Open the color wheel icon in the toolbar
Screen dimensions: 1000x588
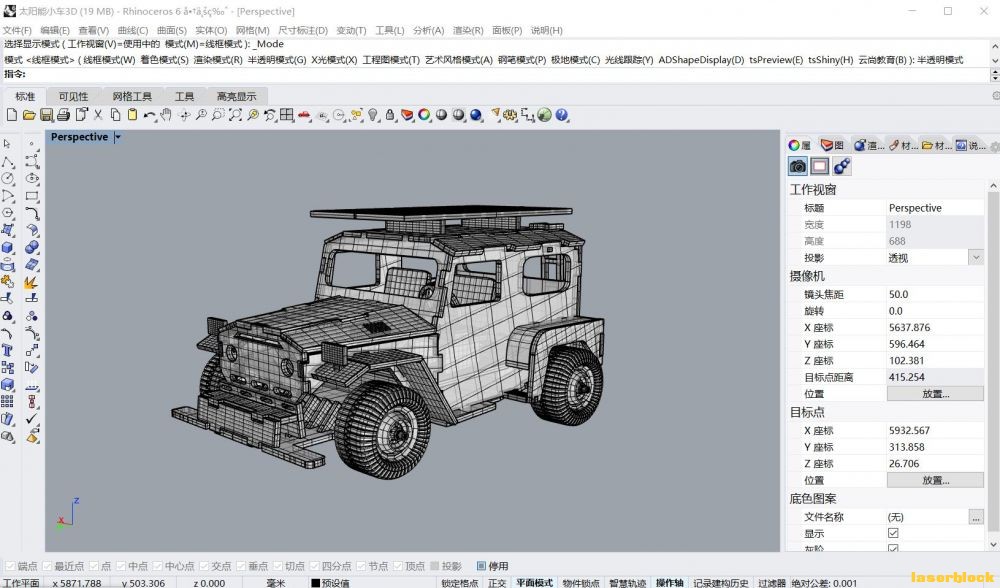pyautogui.click(x=424, y=115)
